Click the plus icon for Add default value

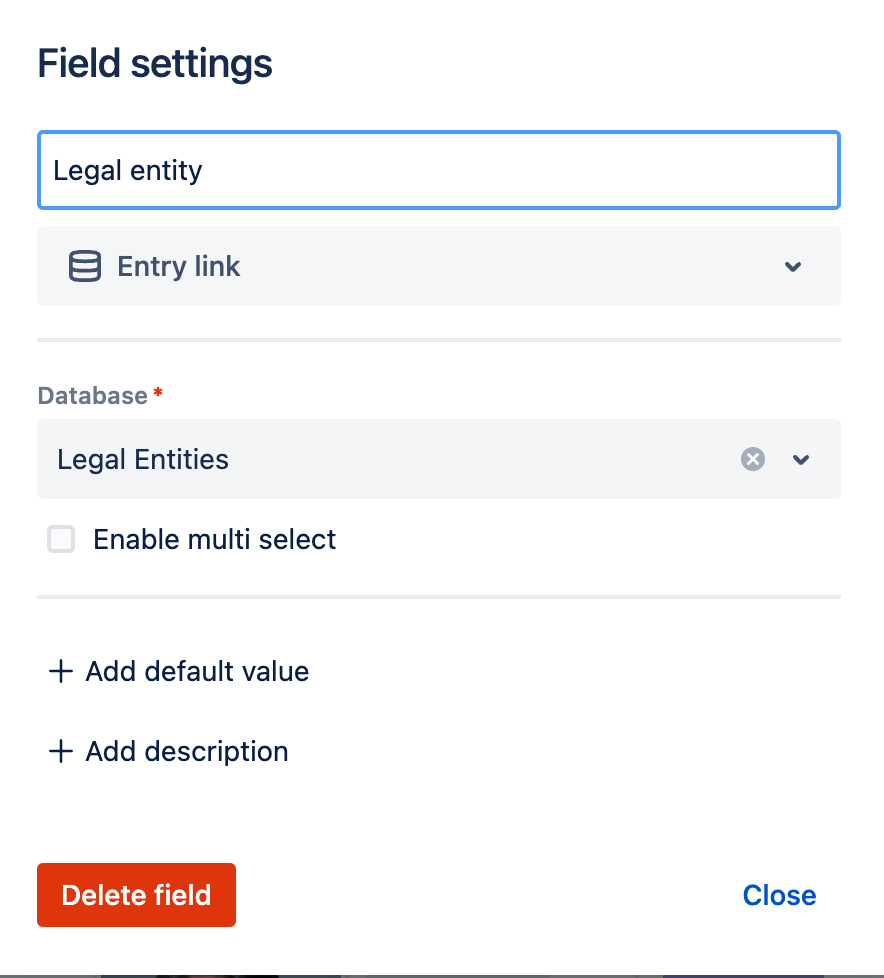(61, 671)
